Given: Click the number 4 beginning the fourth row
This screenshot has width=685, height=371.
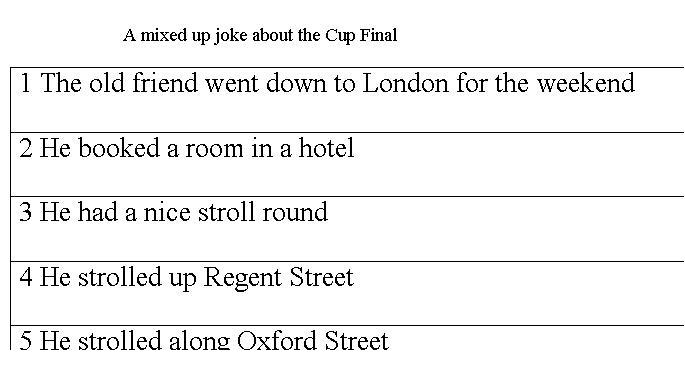Looking at the screenshot, I should point(25,277).
